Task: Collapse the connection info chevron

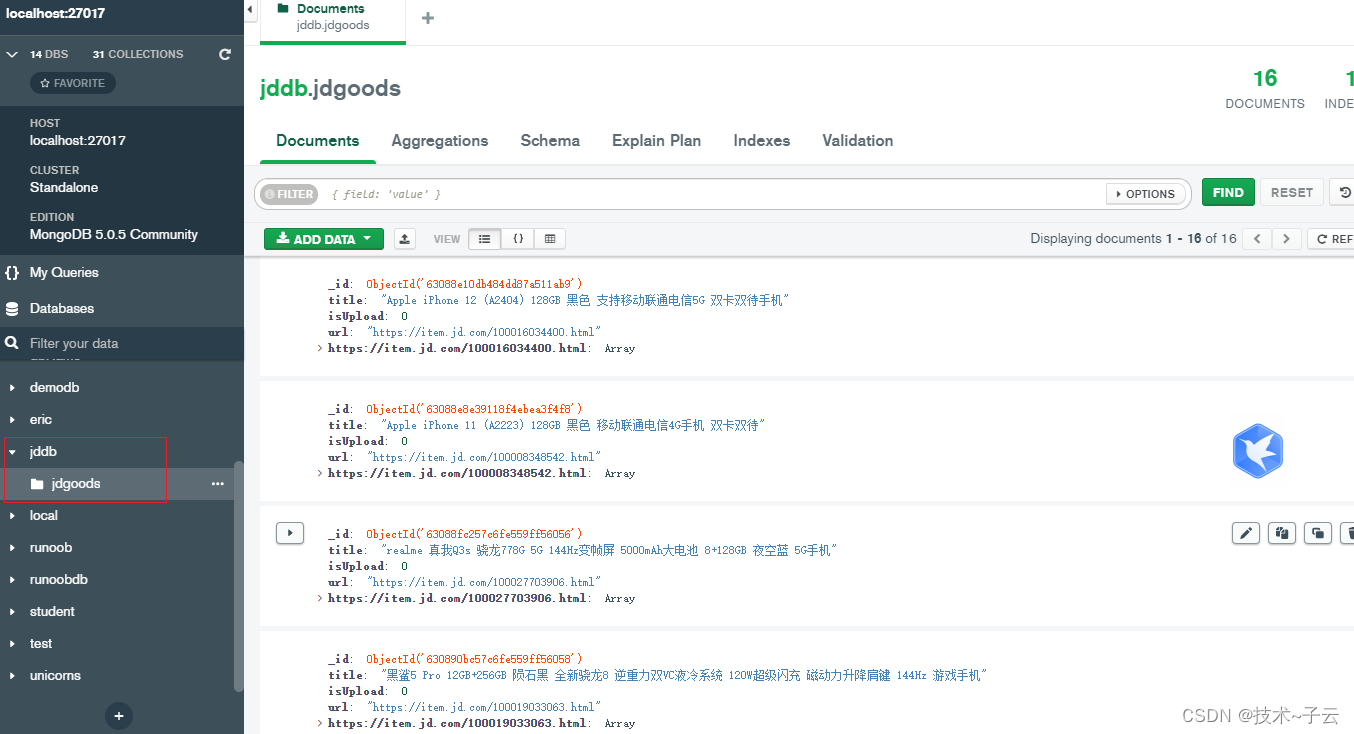Action: pyautogui.click(x=12, y=54)
